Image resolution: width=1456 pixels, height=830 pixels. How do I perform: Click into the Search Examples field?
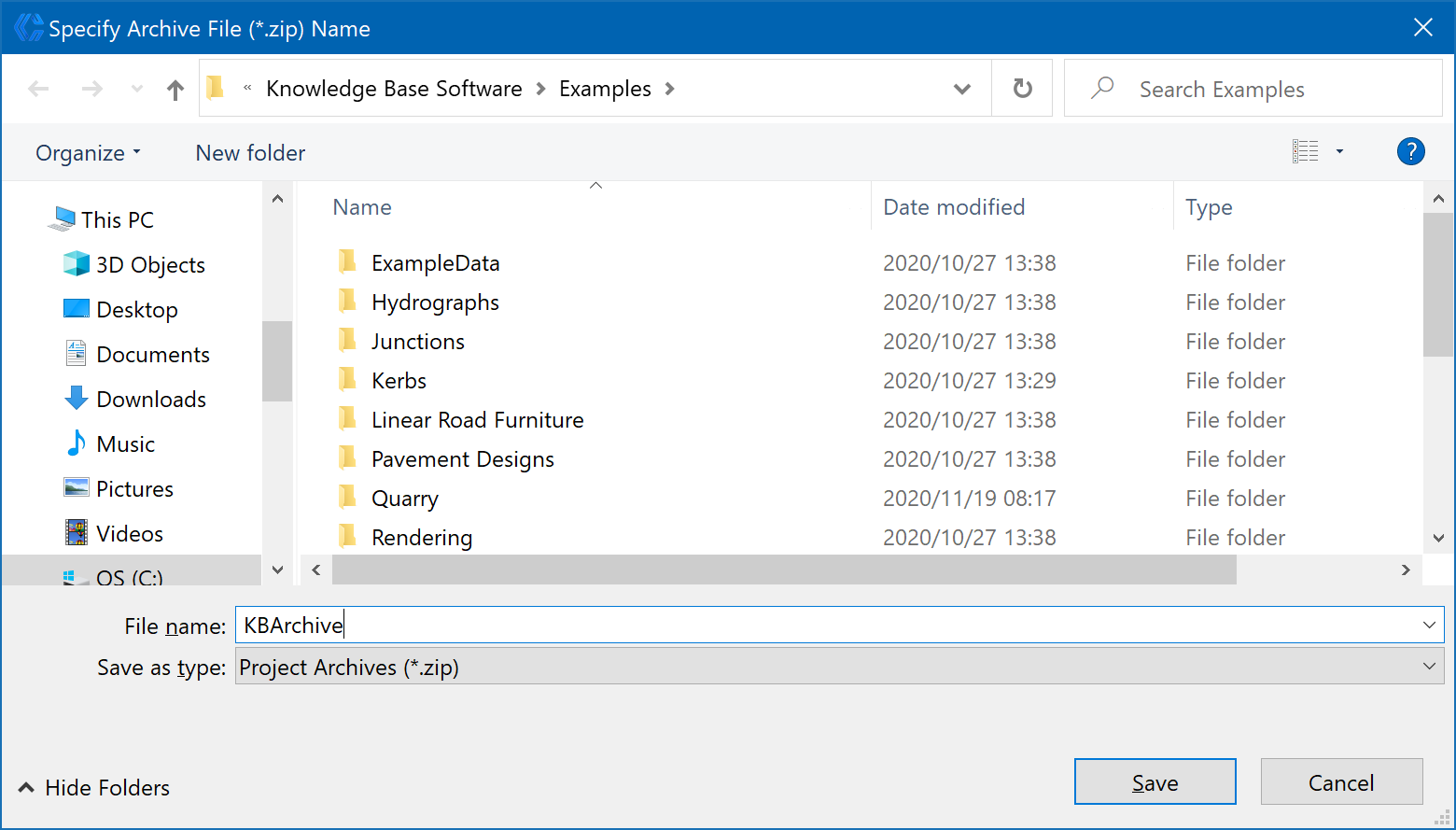tap(1269, 90)
